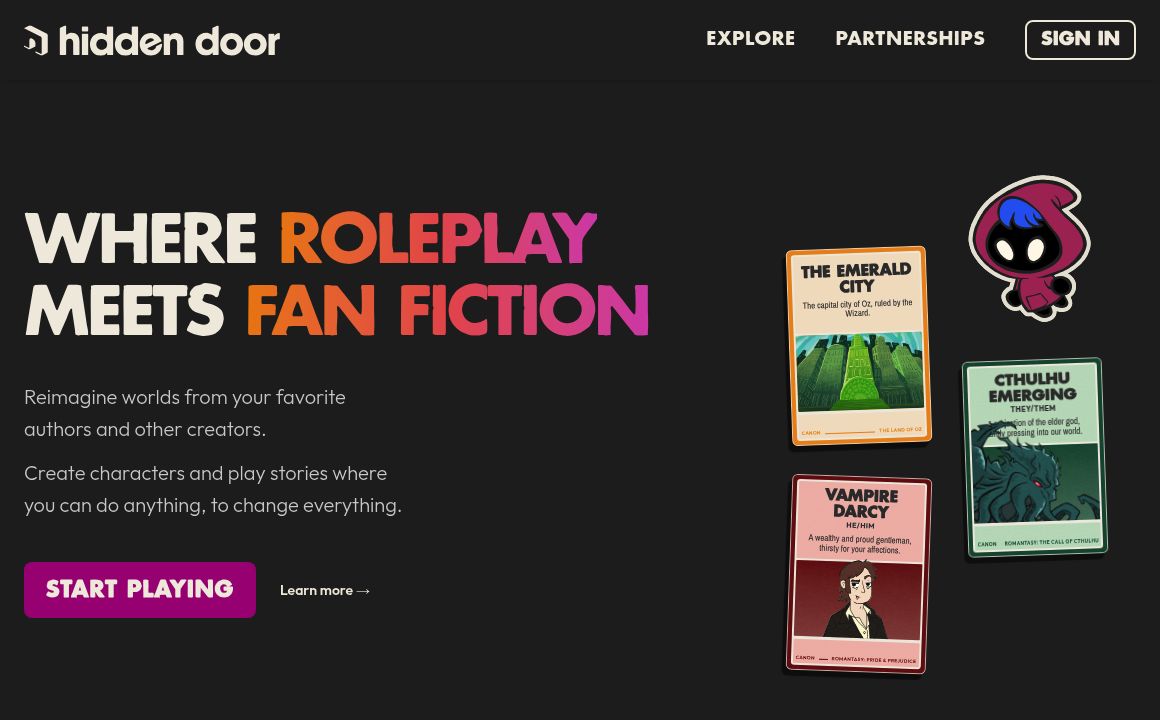
Task: Click the Hidden Door logo icon
Action: click(36, 41)
